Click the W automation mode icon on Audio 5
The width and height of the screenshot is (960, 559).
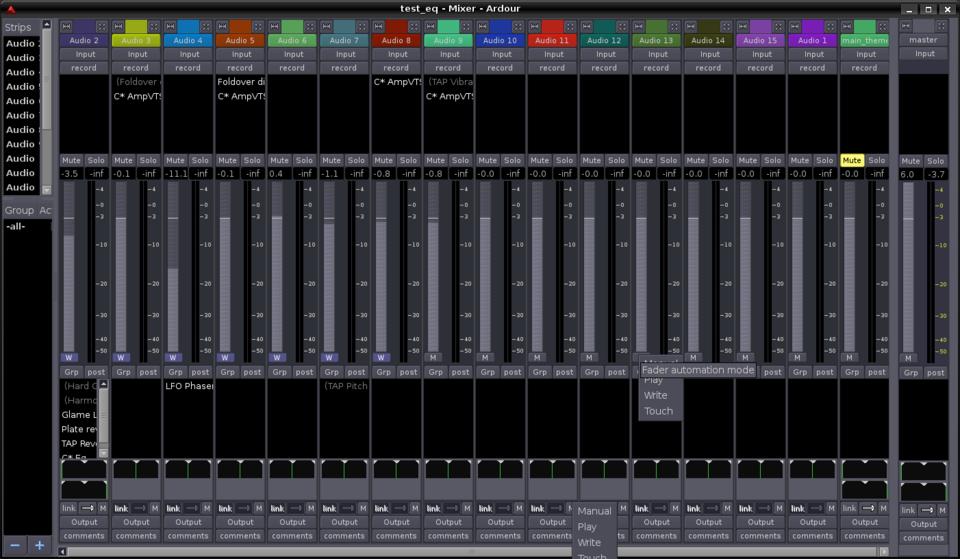pos(225,357)
